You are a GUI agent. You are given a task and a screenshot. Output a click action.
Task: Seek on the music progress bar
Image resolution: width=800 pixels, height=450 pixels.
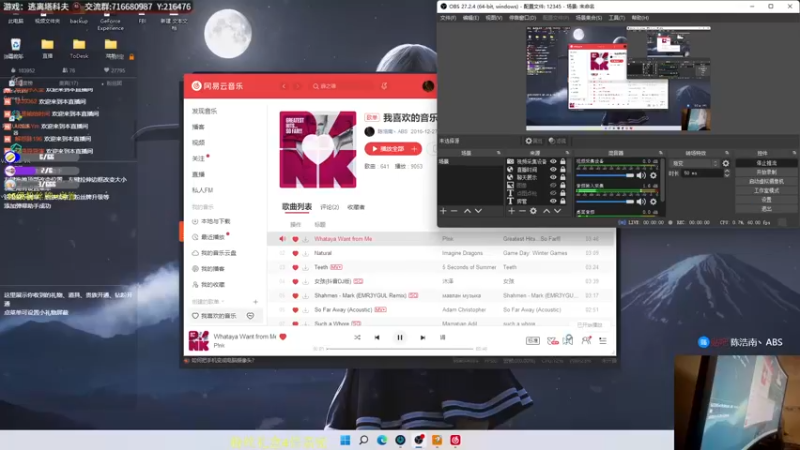coord(400,349)
